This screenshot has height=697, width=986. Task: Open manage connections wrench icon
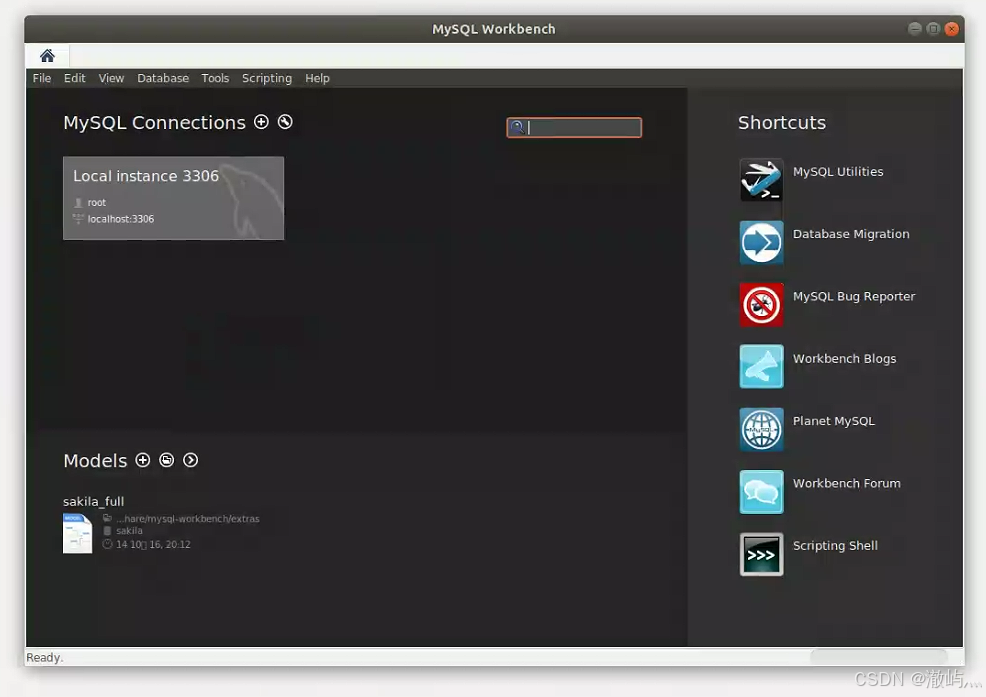pyautogui.click(x=285, y=121)
